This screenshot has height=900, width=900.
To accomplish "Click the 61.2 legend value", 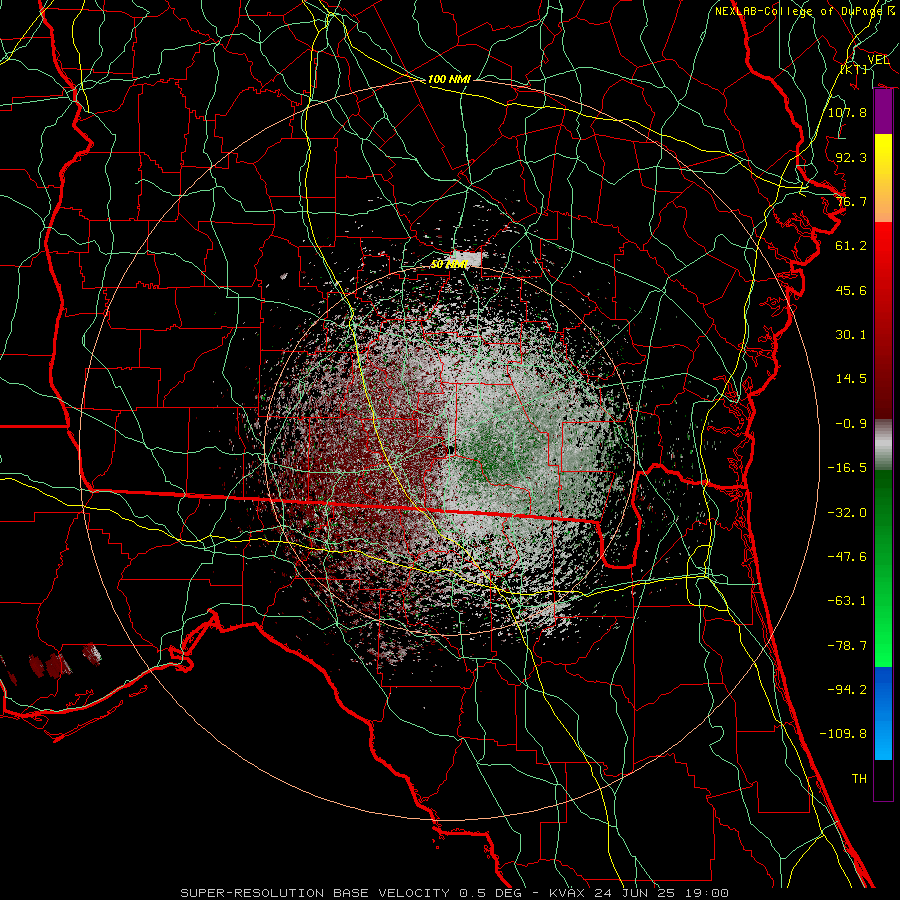I will click(x=851, y=246).
